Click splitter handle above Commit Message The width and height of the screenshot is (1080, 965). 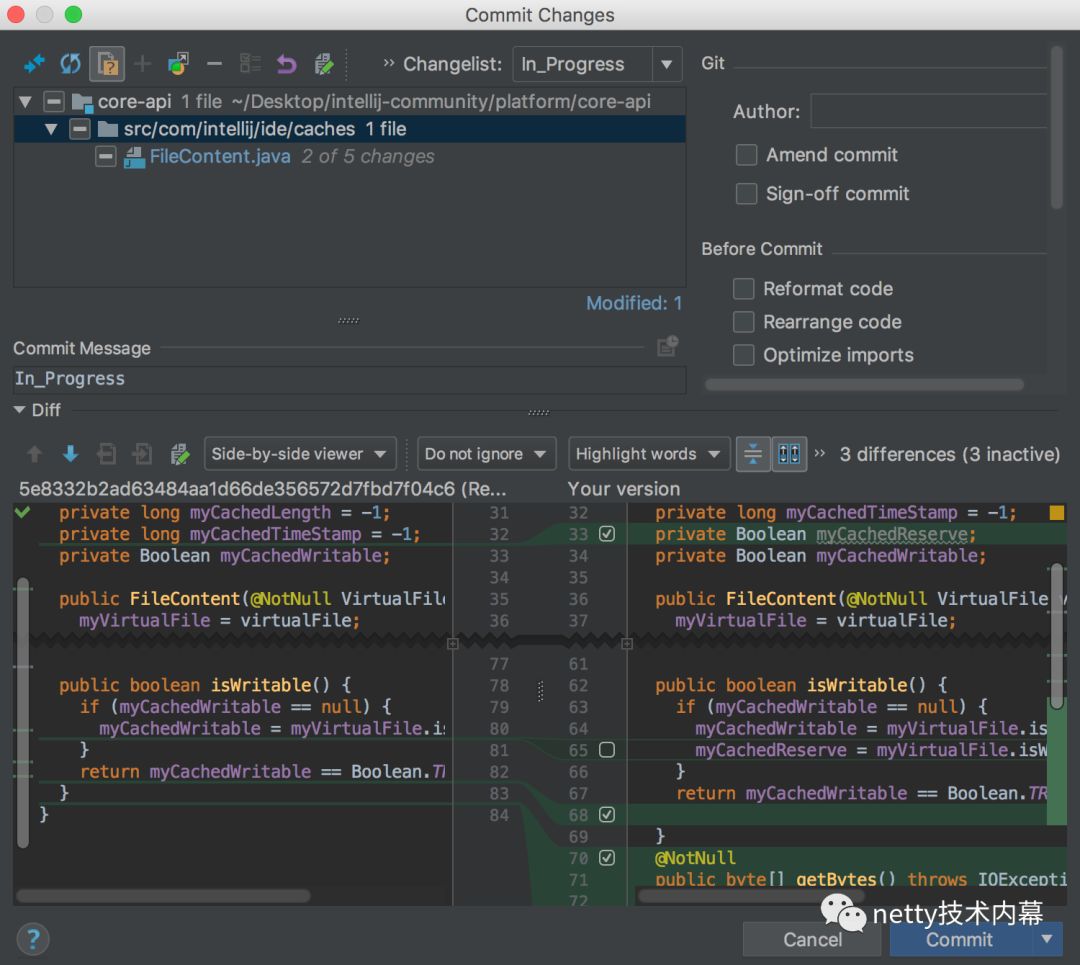point(349,320)
